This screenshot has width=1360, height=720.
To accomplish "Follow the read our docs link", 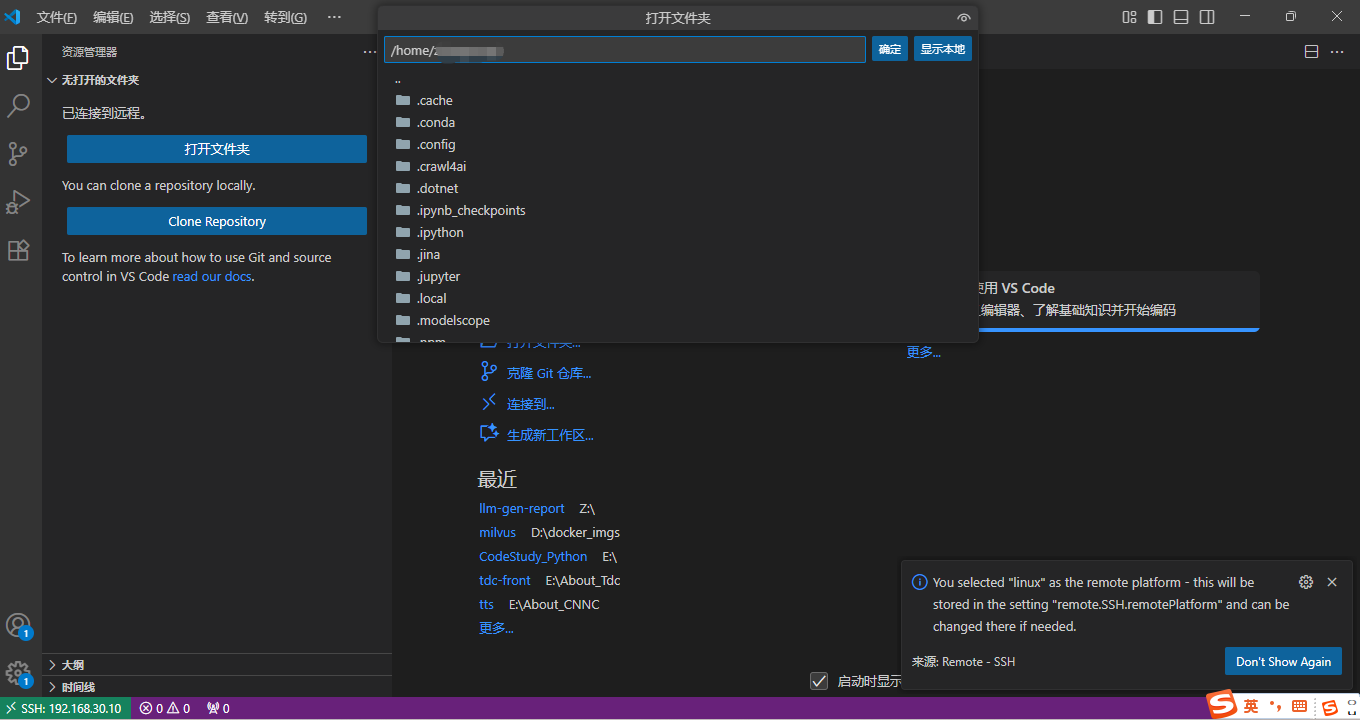I will (212, 276).
